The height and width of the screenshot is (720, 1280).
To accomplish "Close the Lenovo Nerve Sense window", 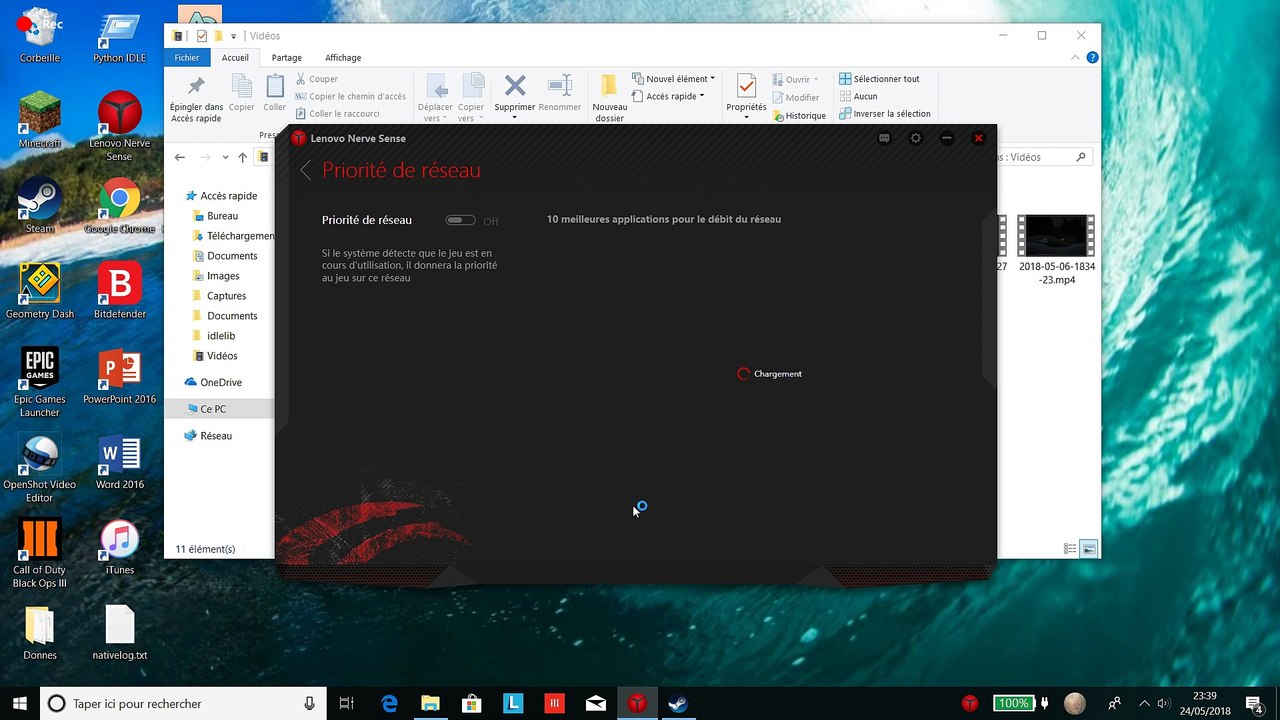I will tap(978, 138).
